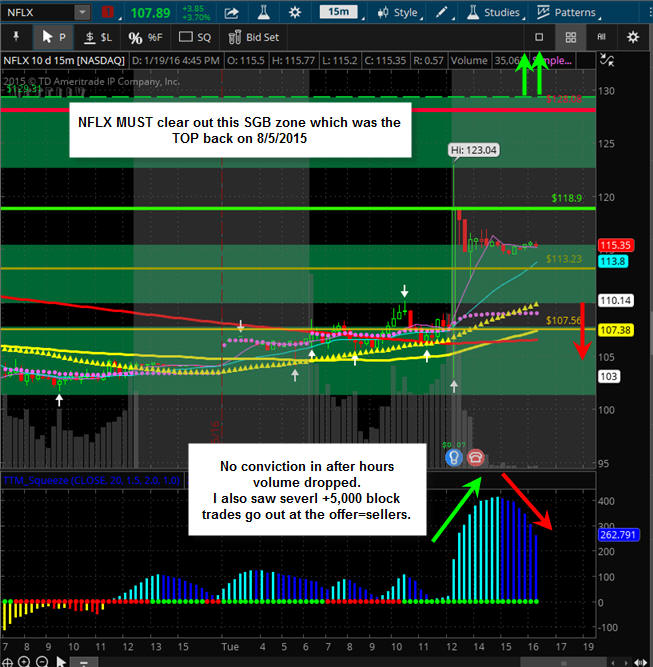Toggle the %F percent tool
Screen dimensions: 653x667
coord(146,37)
